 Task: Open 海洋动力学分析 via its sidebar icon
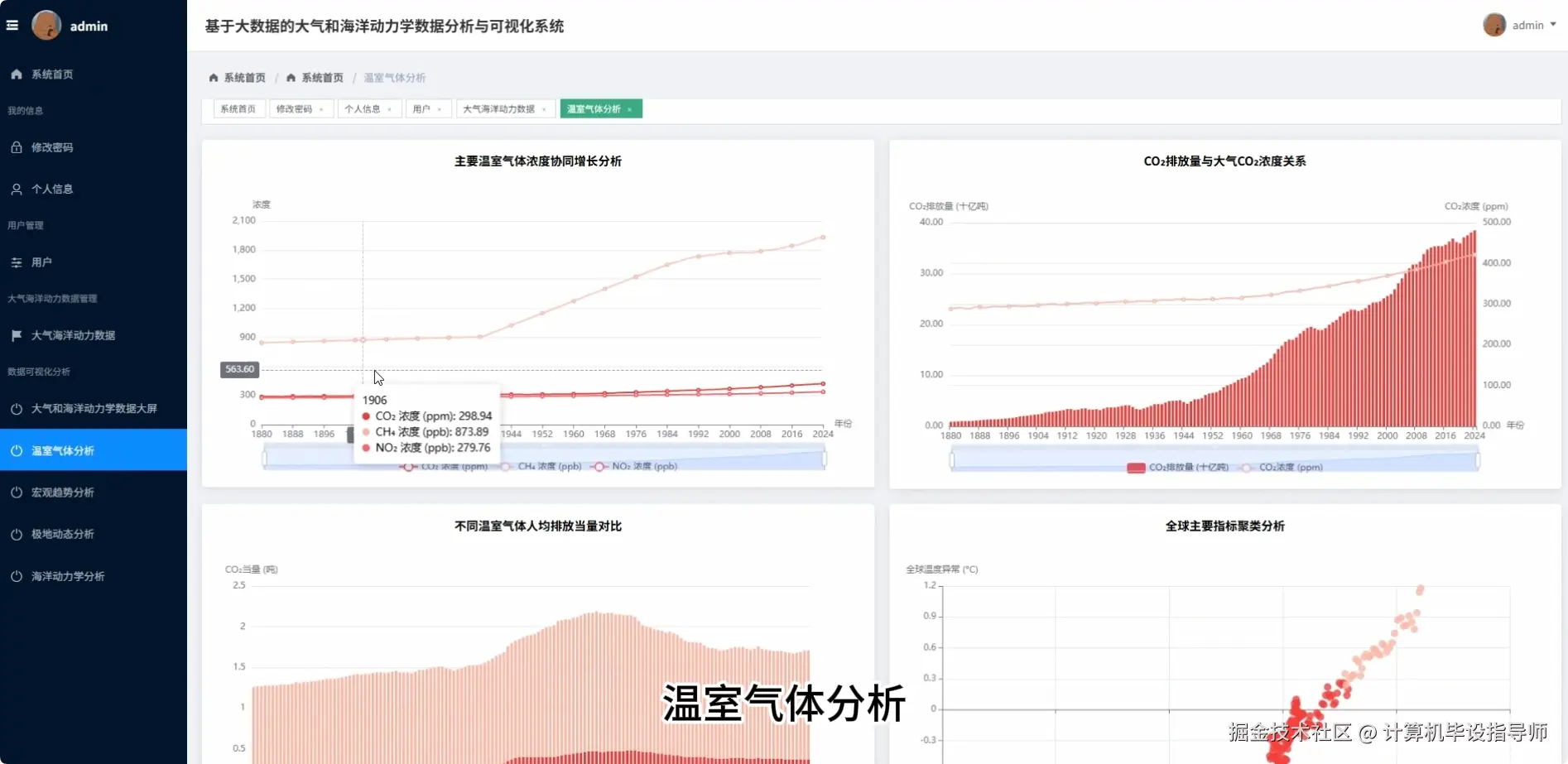pyautogui.click(x=17, y=576)
